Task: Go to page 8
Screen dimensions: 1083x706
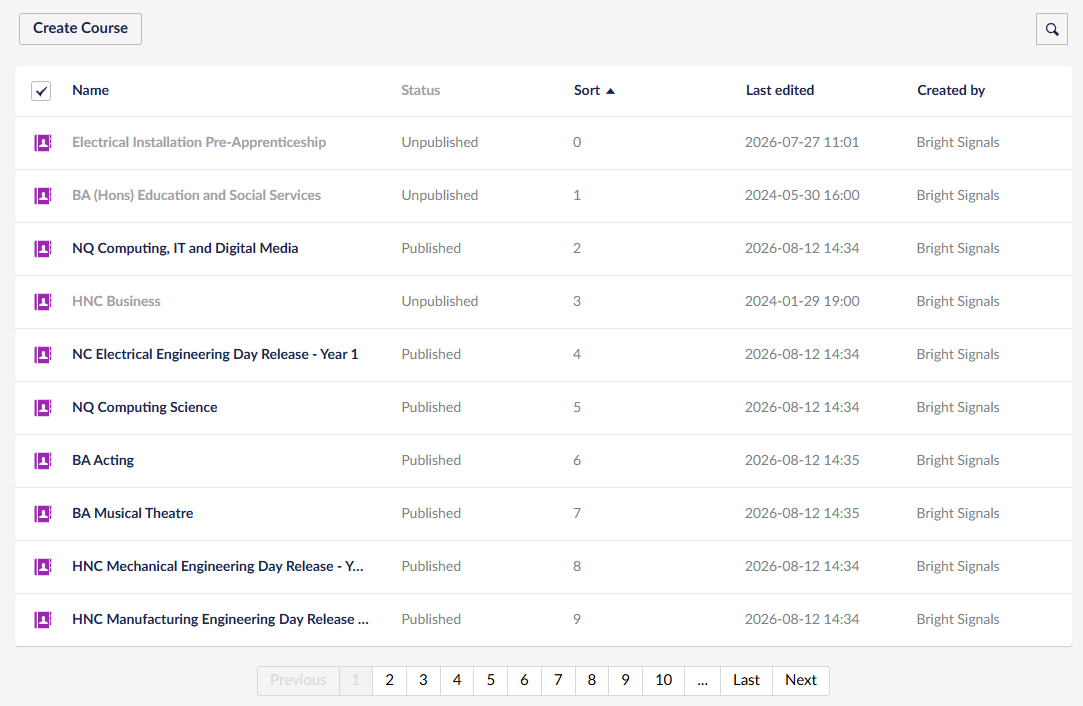Action: coord(592,680)
